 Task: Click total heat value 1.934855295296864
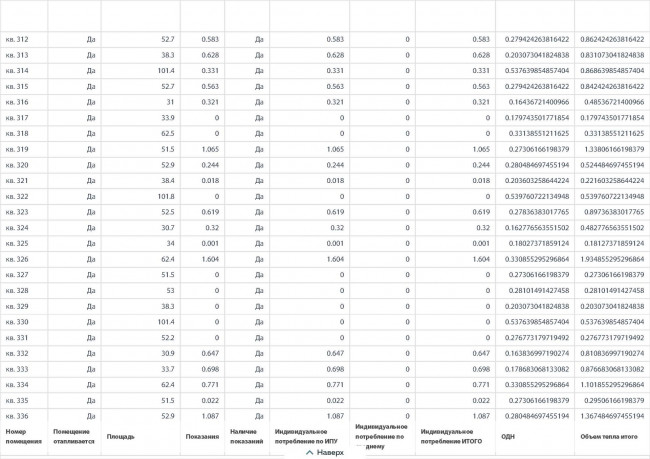point(612,259)
